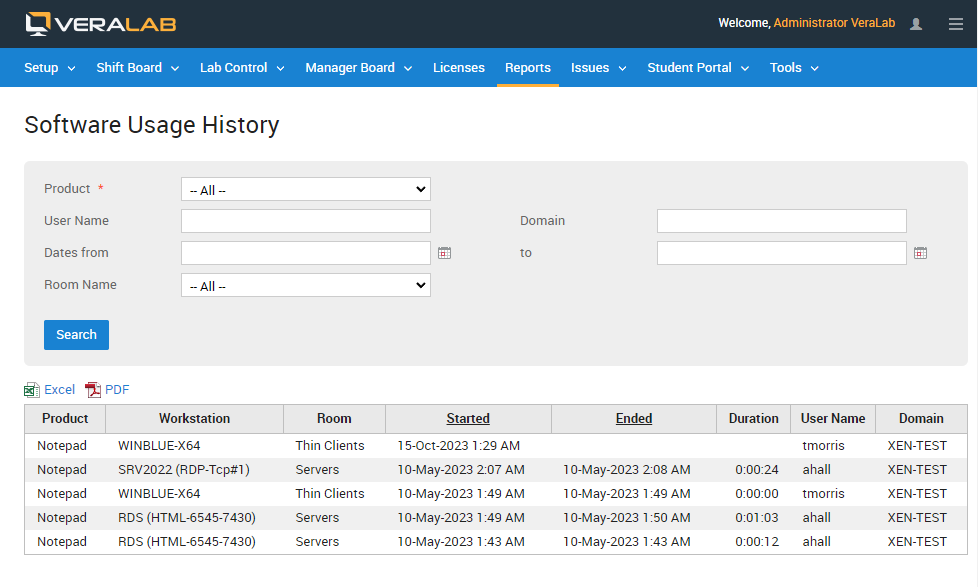Expand the Issues menu

[x=598, y=67]
